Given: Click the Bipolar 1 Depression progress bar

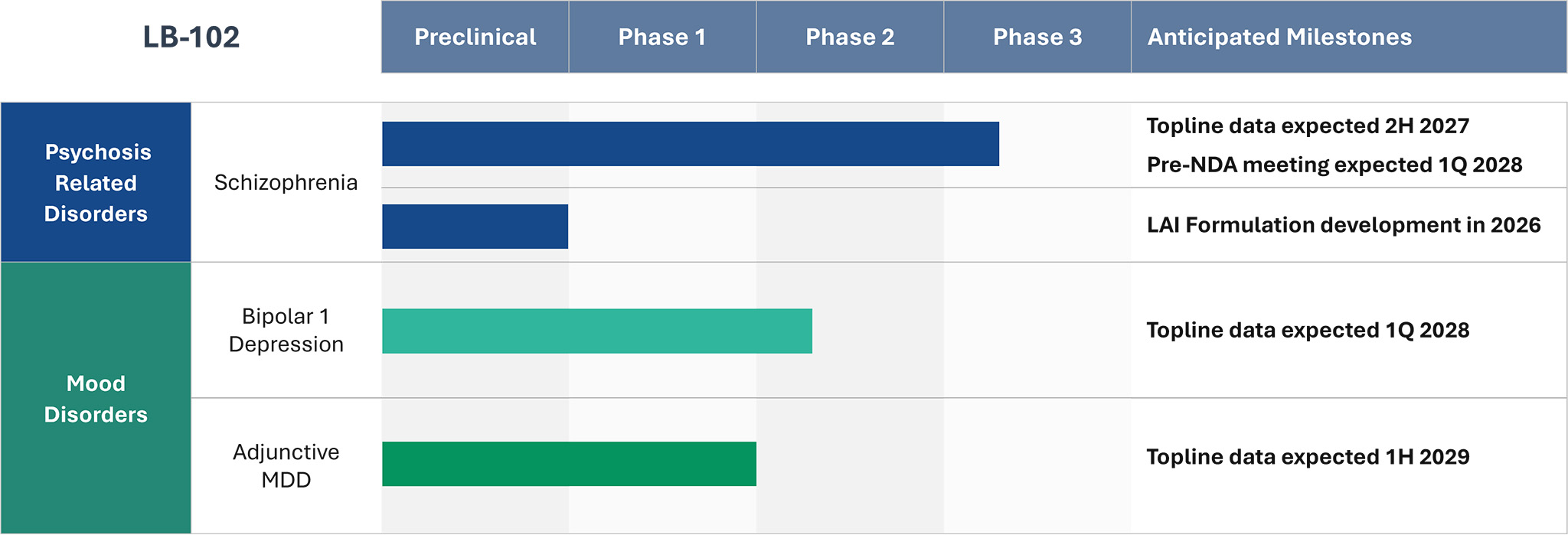Looking at the screenshot, I should [597, 331].
